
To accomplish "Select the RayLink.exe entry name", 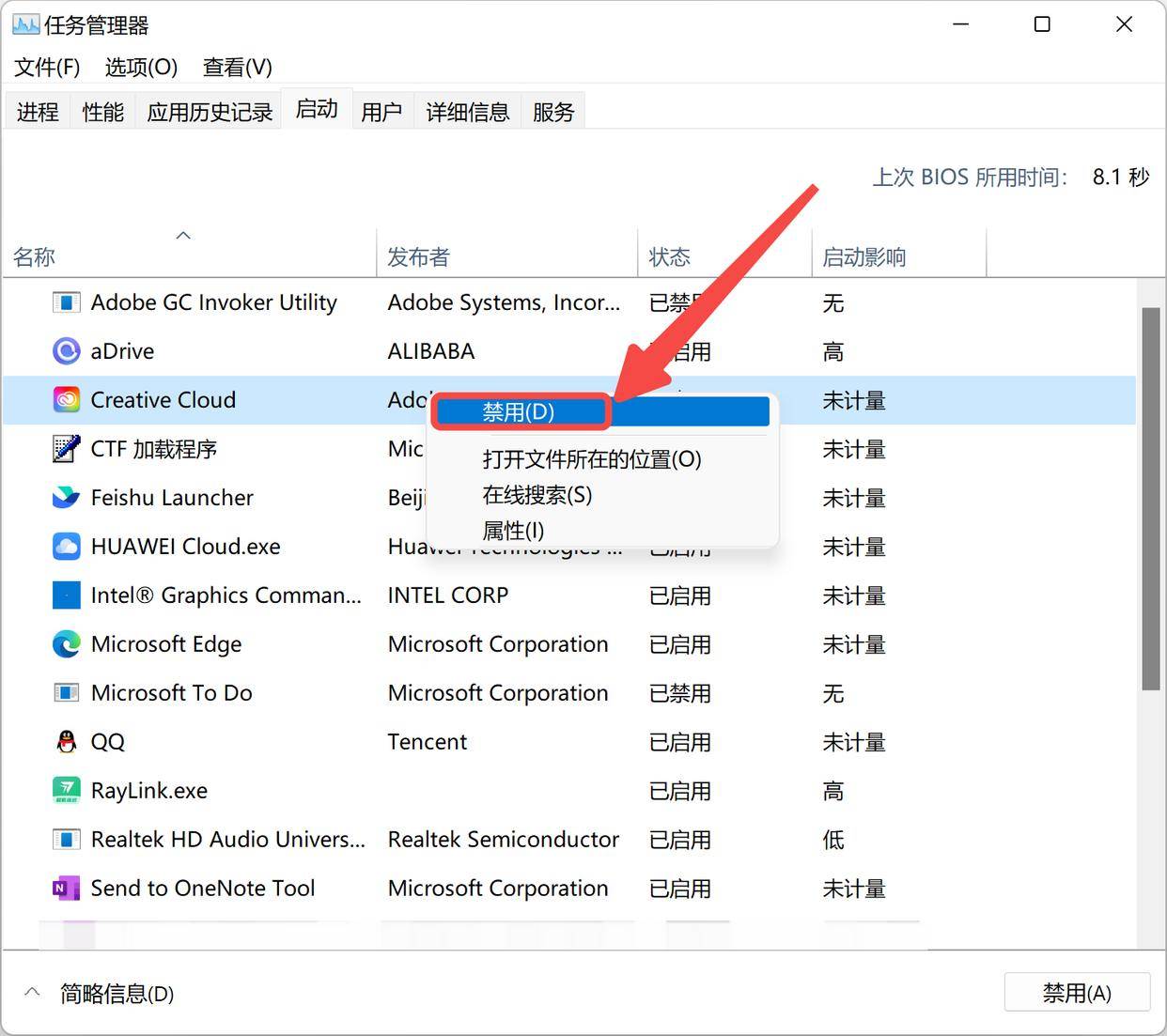I will point(148,791).
